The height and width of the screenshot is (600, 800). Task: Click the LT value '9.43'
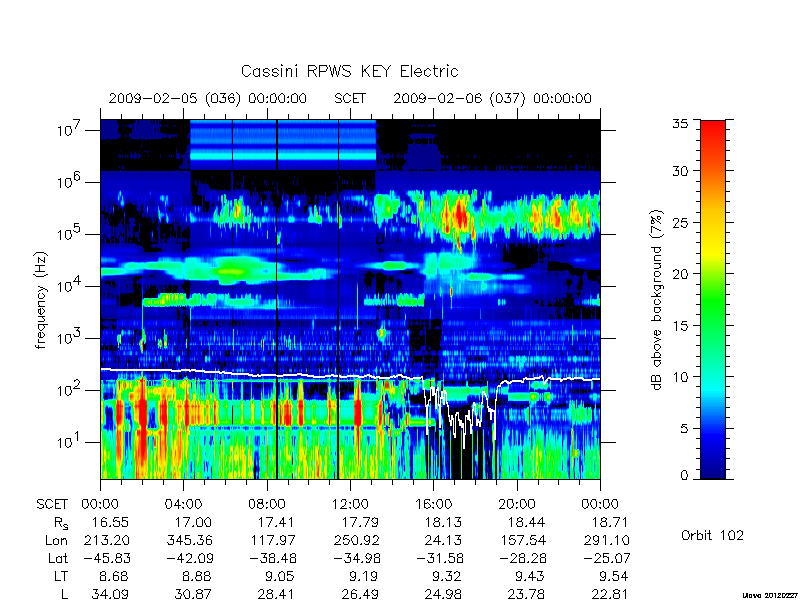point(530,577)
